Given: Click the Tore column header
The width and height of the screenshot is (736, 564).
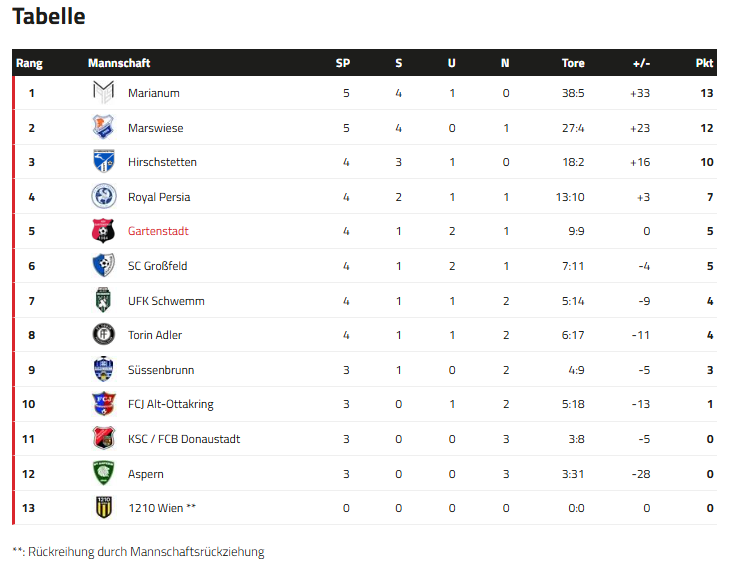Looking at the screenshot, I should point(573,63).
